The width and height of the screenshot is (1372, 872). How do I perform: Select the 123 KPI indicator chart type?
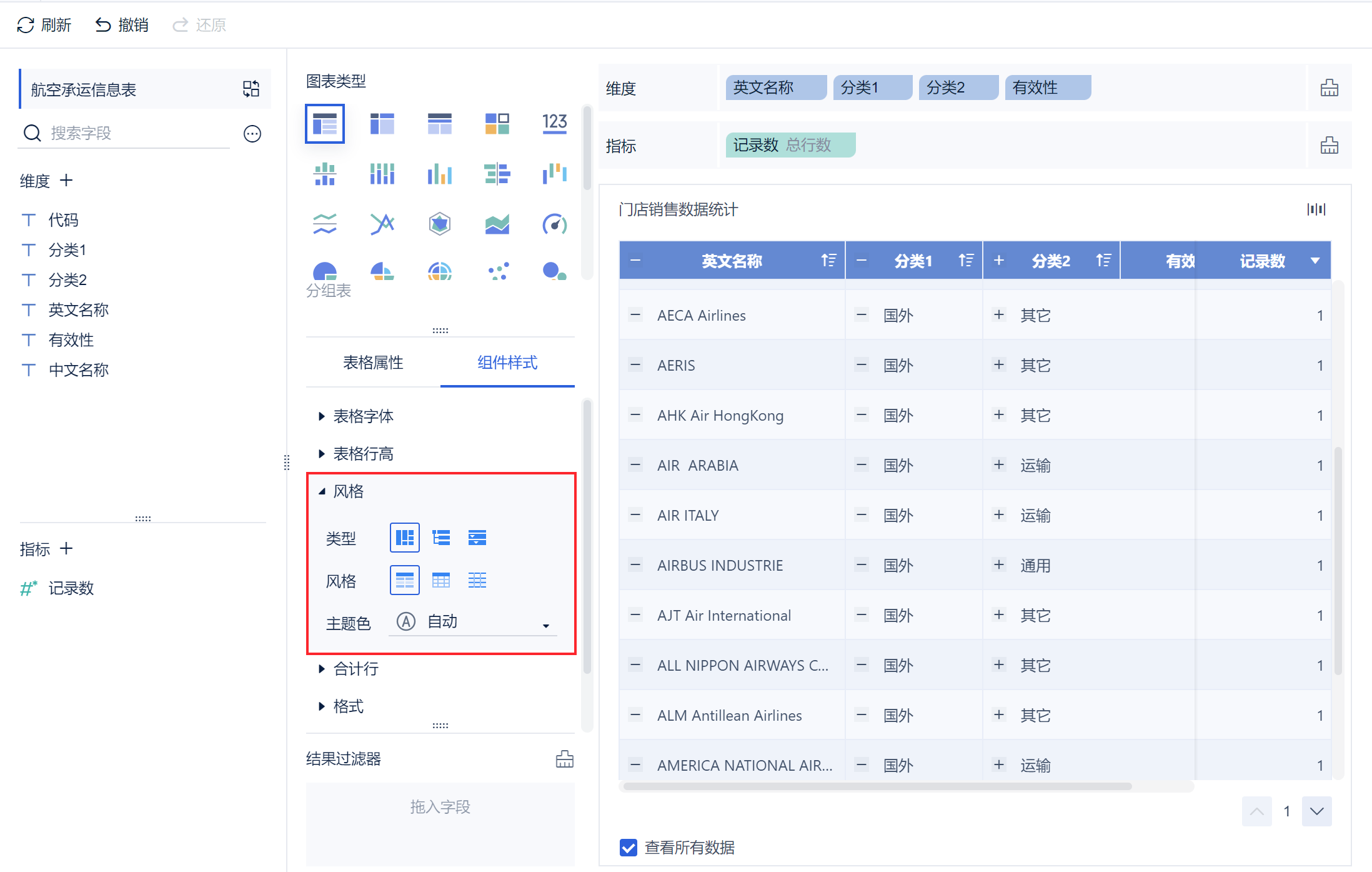[554, 123]
